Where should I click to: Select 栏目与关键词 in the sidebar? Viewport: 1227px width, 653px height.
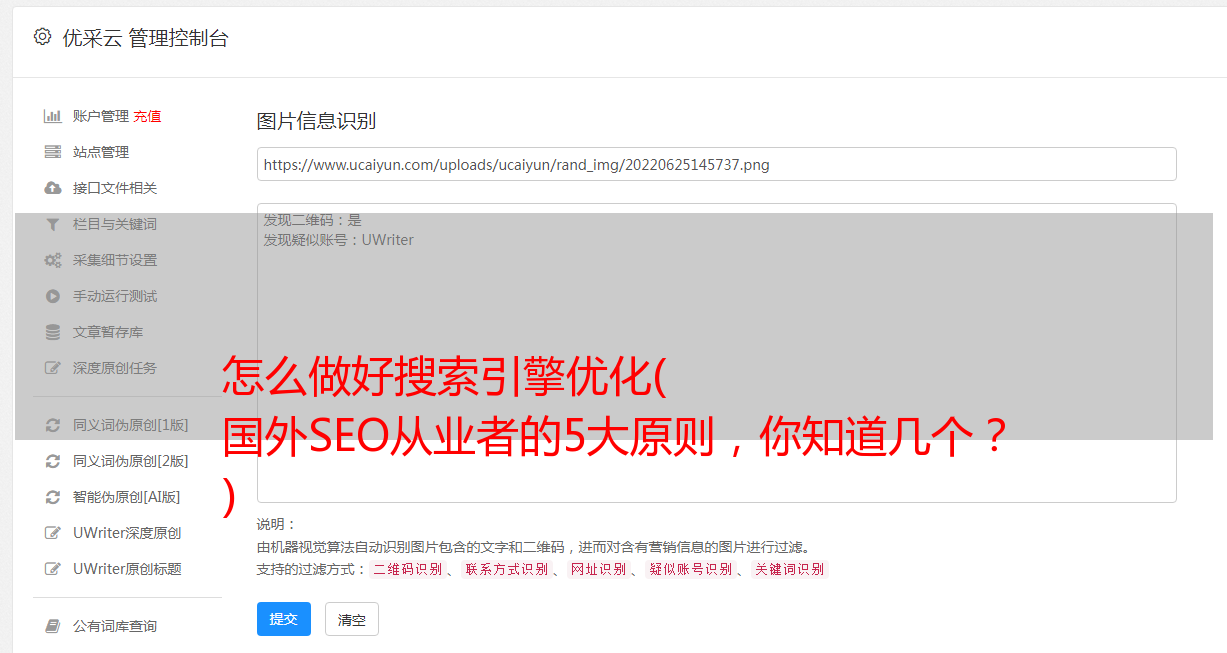tap(115, 224)
